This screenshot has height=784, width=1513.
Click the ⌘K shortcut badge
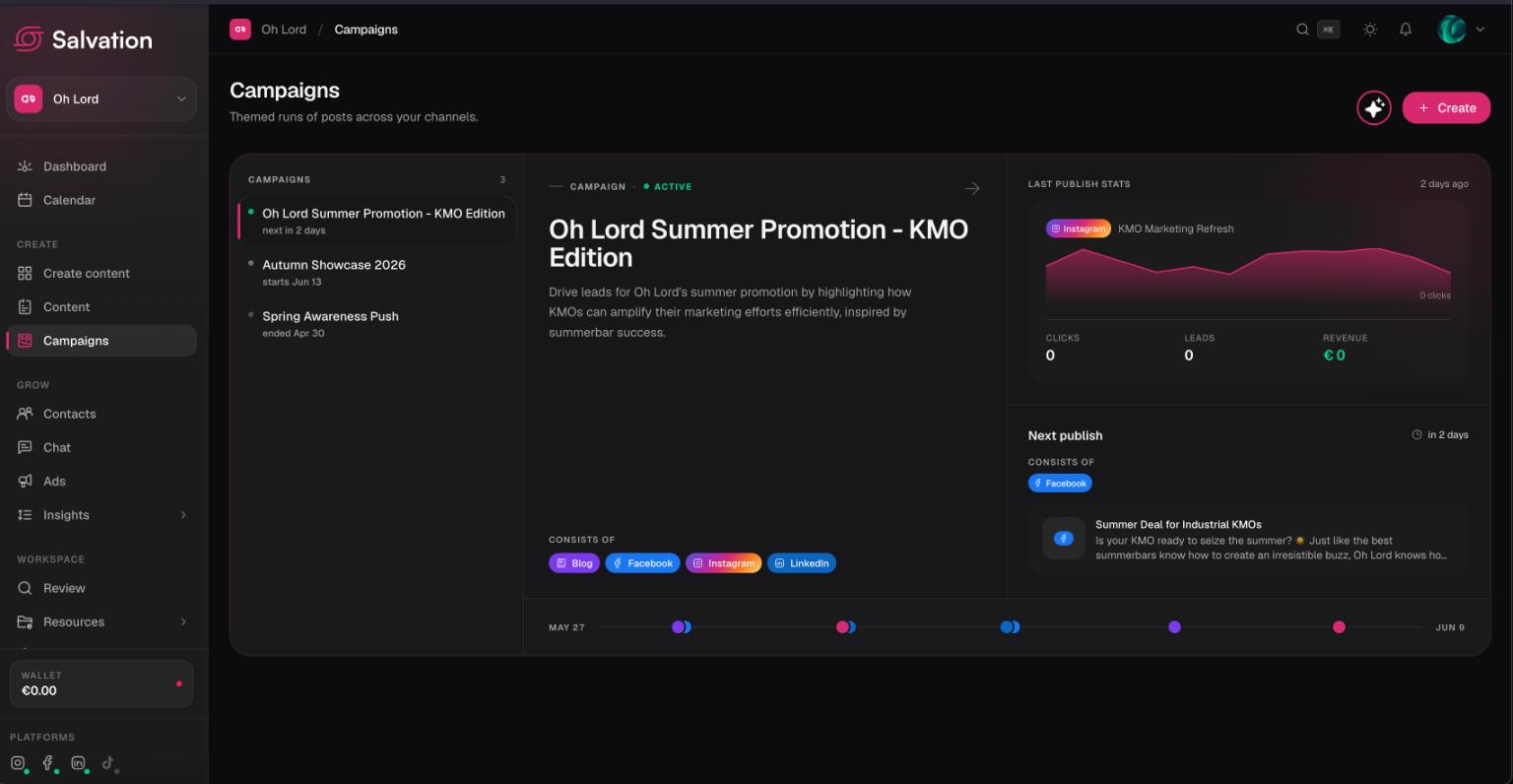tap(1329, 30)
